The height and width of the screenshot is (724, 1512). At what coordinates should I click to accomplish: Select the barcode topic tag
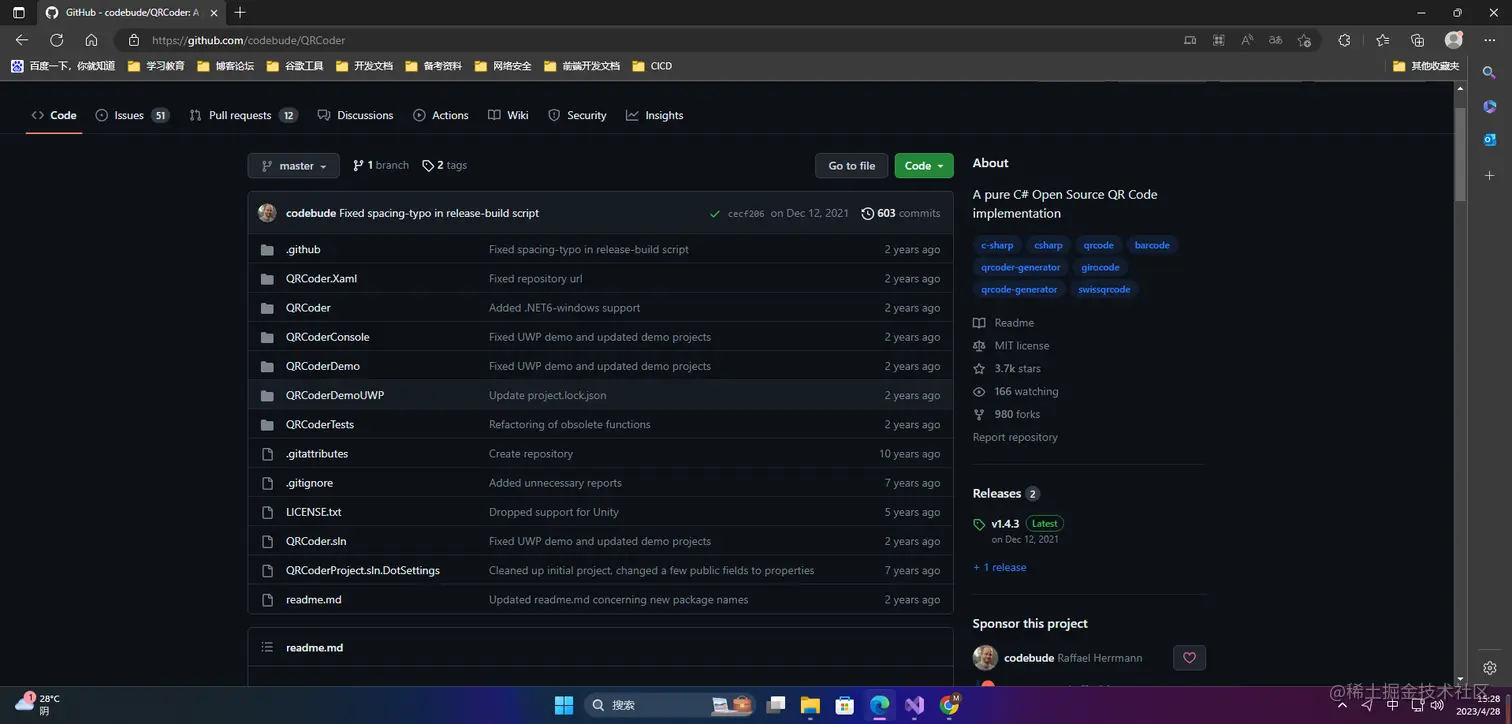1152,245
